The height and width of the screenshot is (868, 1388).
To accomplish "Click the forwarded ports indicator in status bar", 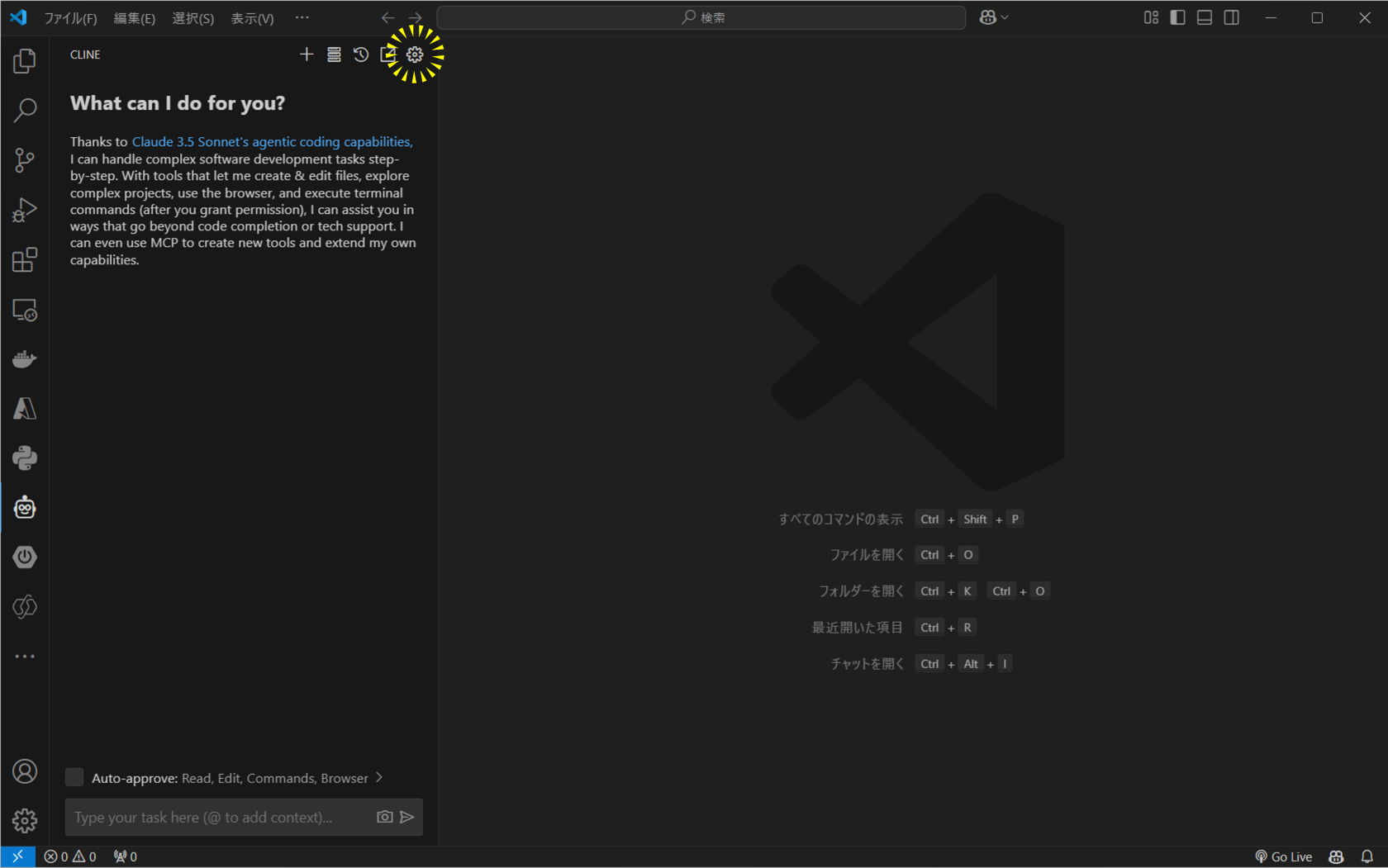I will coord(126,856).
